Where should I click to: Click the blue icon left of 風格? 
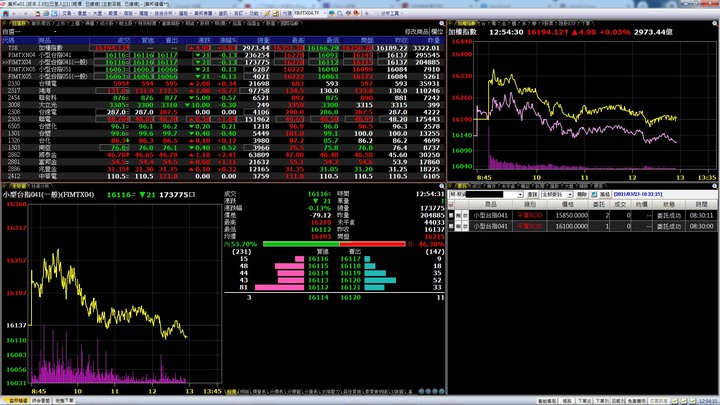(x=594, y=195)
